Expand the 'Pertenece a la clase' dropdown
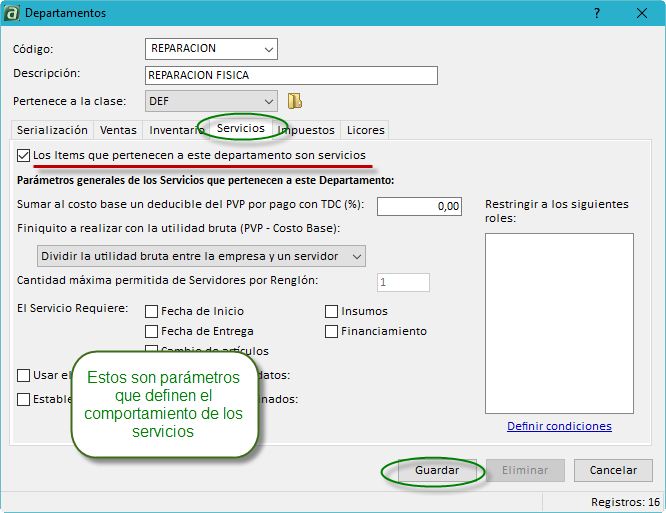This screenshot has width=666, height=513. (x=268, y=101)
